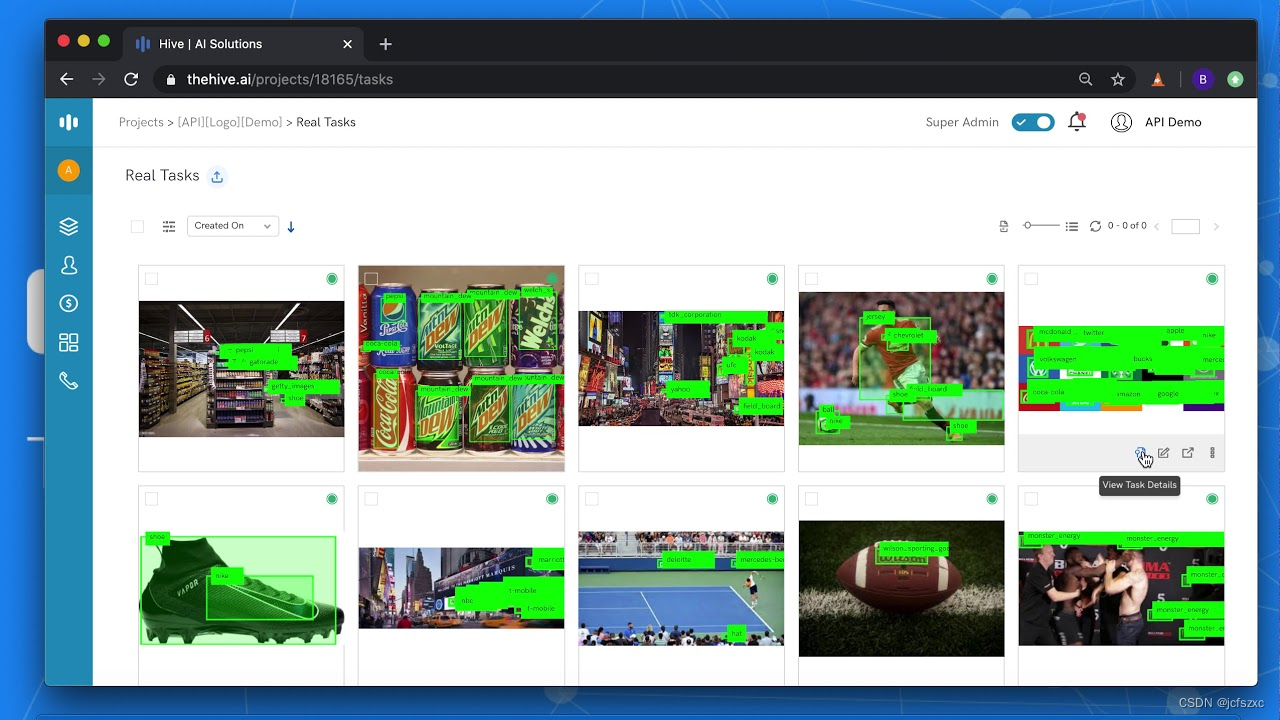Check the football task checkbox
Screen dimensions: 1280x720
tap(812, 499)
